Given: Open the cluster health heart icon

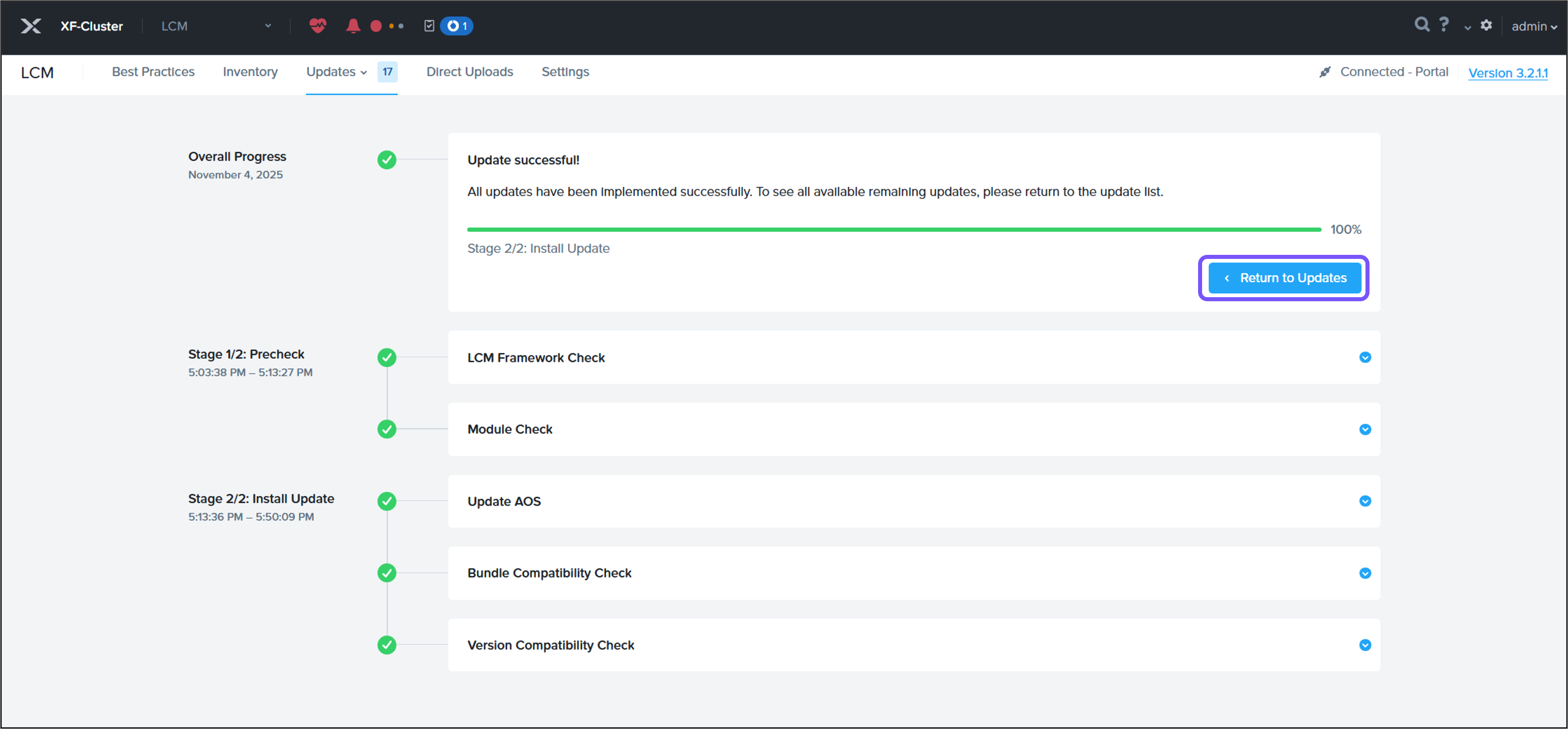Looking at the screenshot, I should (x=317, y=26).
